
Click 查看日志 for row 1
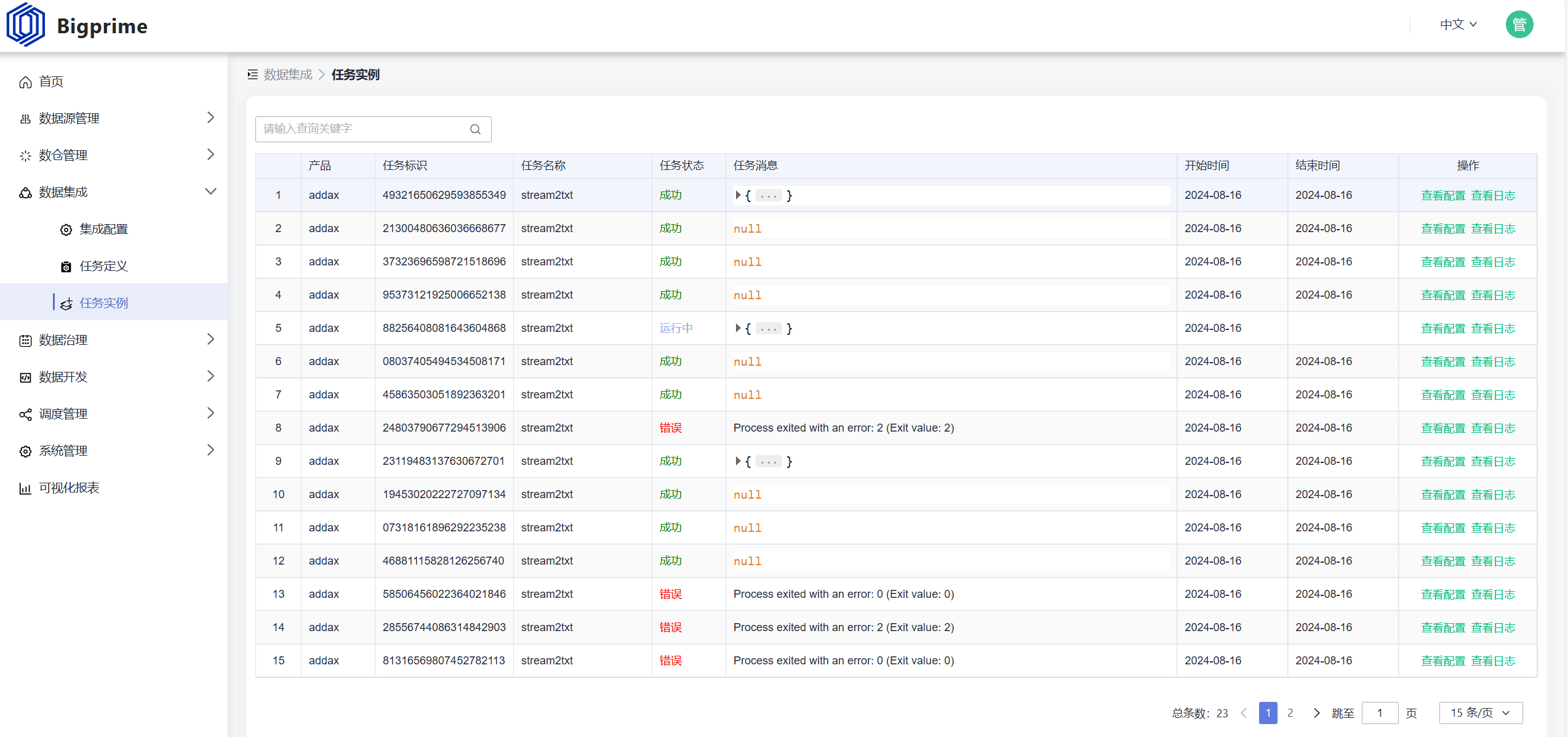coord(1493,196)
